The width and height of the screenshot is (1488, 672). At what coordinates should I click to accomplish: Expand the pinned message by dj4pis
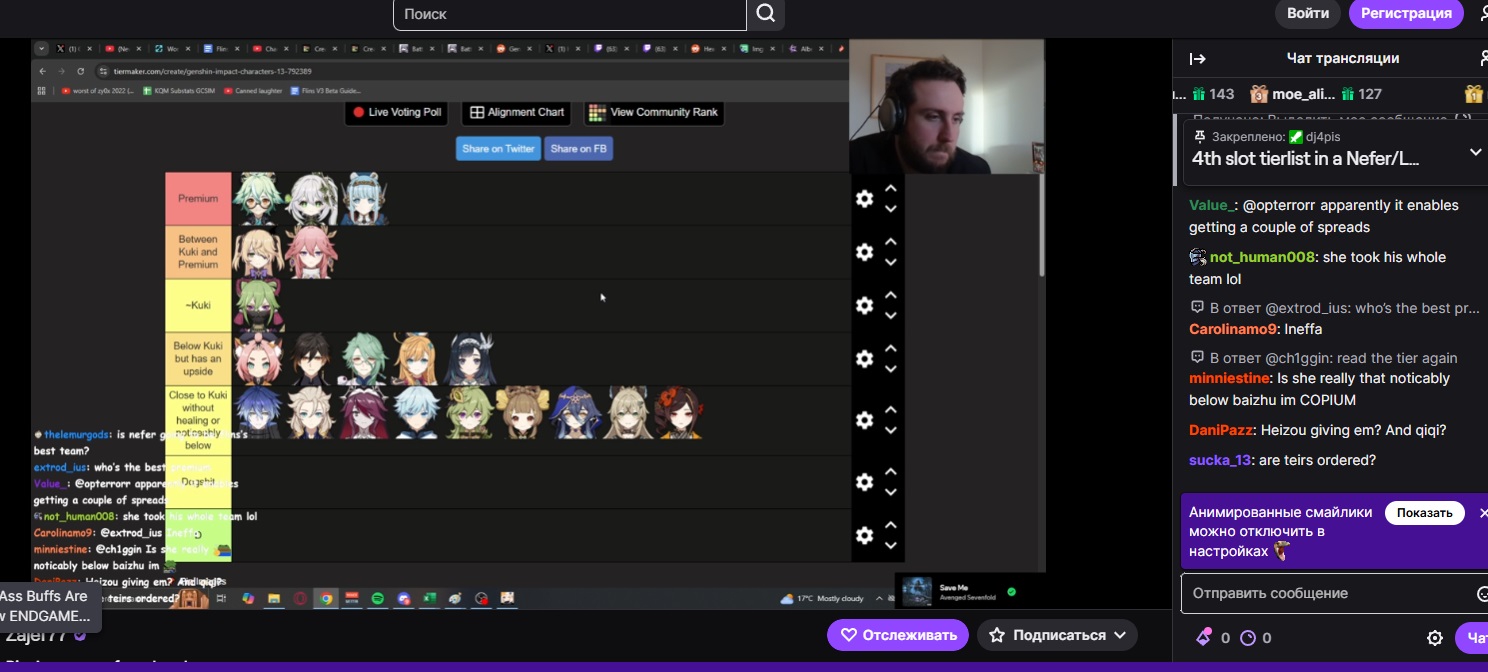pyautogui.click(x=1475, y=152)
